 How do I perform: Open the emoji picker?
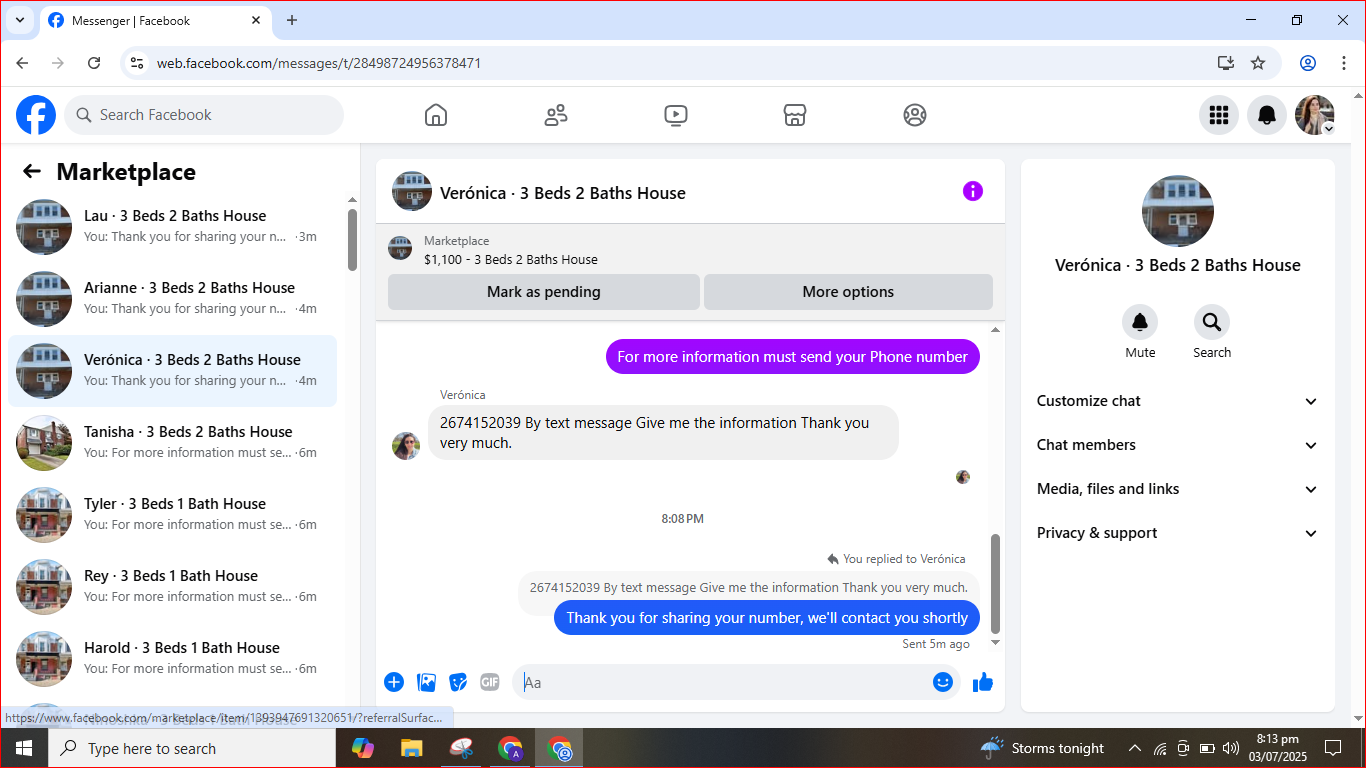coord(943,682)
